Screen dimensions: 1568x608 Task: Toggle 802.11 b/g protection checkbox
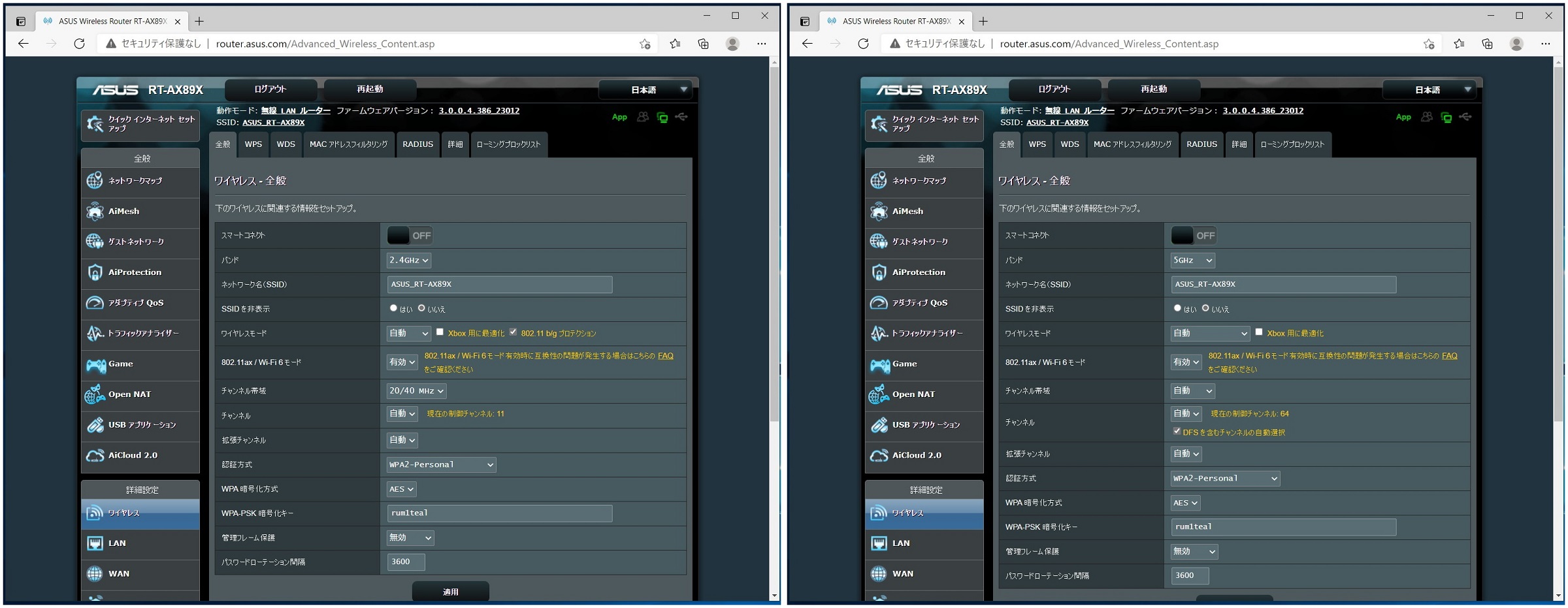point(514,332)
